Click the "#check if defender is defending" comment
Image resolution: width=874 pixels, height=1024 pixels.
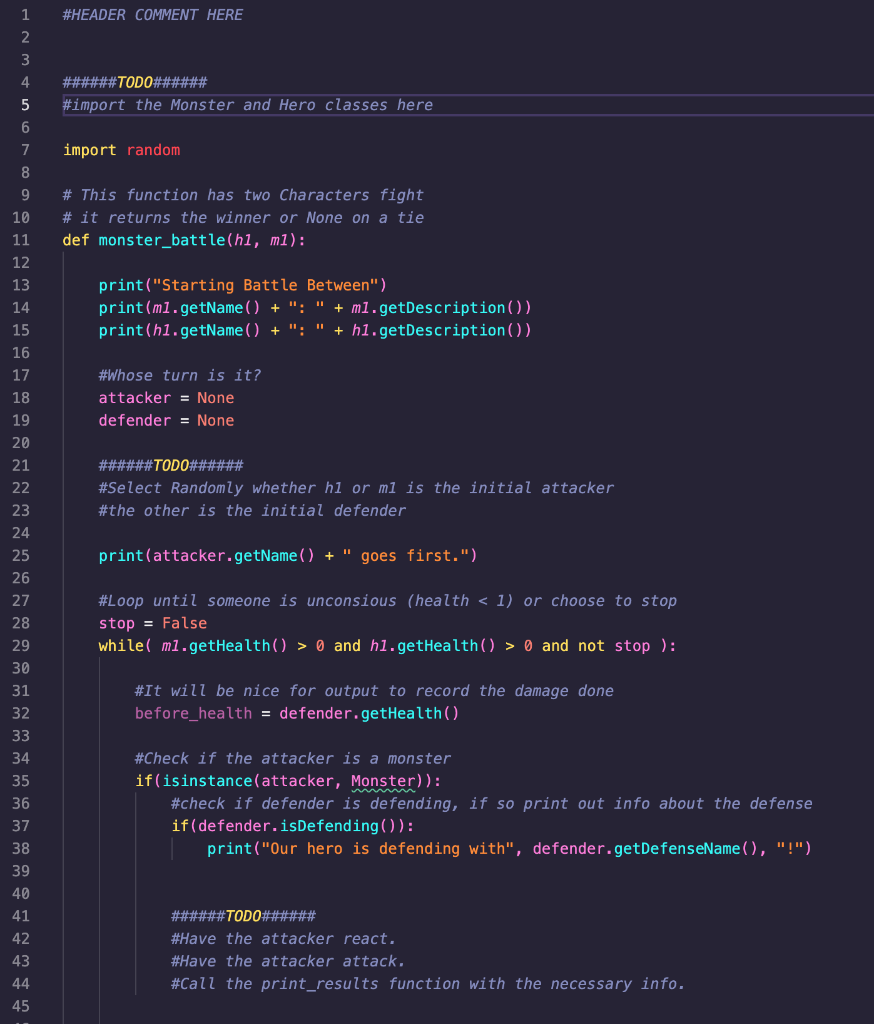pyautogui.click(x=491, y=803)
